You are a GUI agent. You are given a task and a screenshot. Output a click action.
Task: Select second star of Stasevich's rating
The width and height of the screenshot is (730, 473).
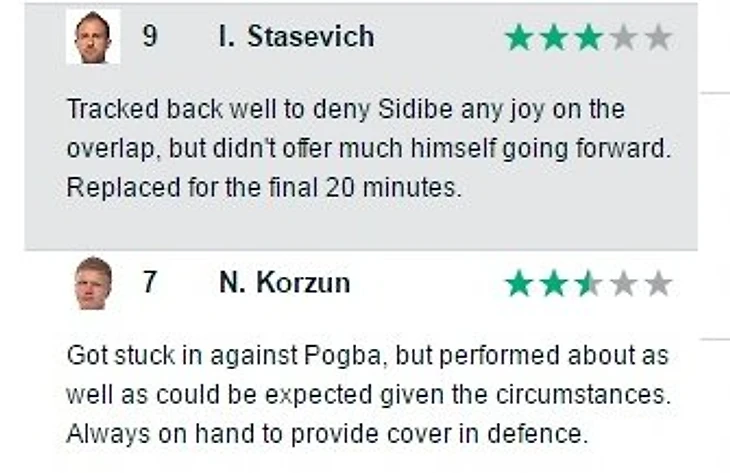coord(554,37)
